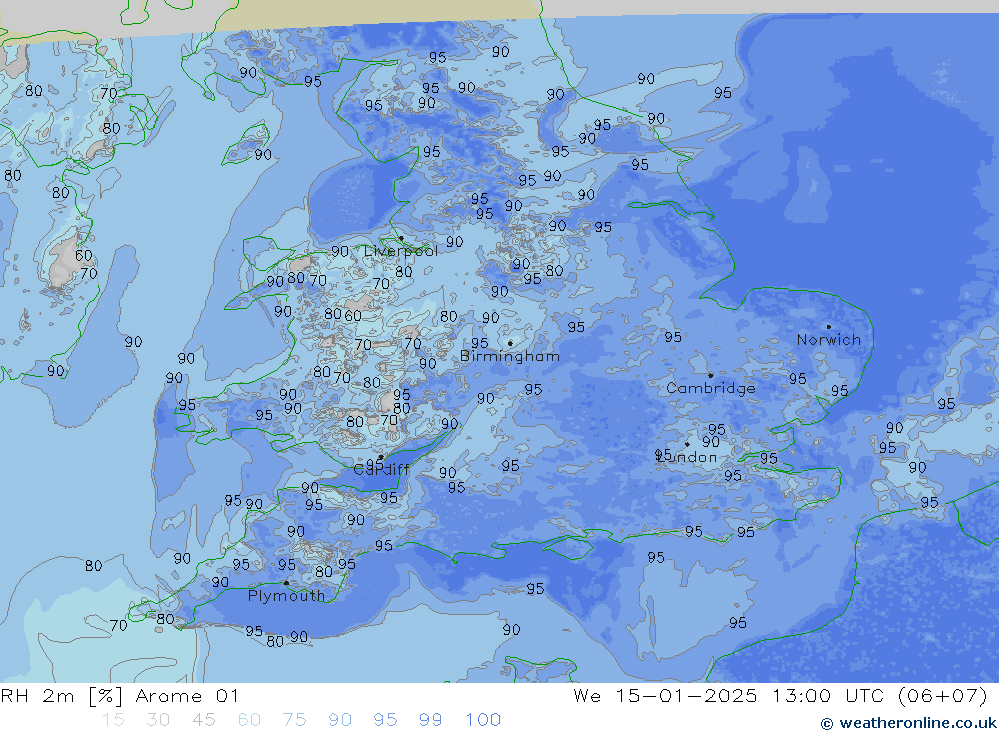Click the legend value 99

430,720
